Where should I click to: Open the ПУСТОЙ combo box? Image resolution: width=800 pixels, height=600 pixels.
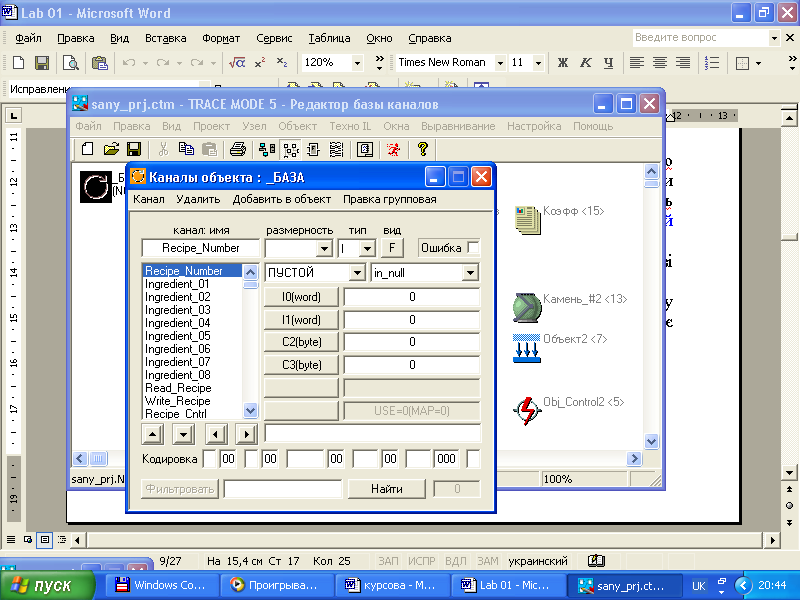tap(357, 272)
